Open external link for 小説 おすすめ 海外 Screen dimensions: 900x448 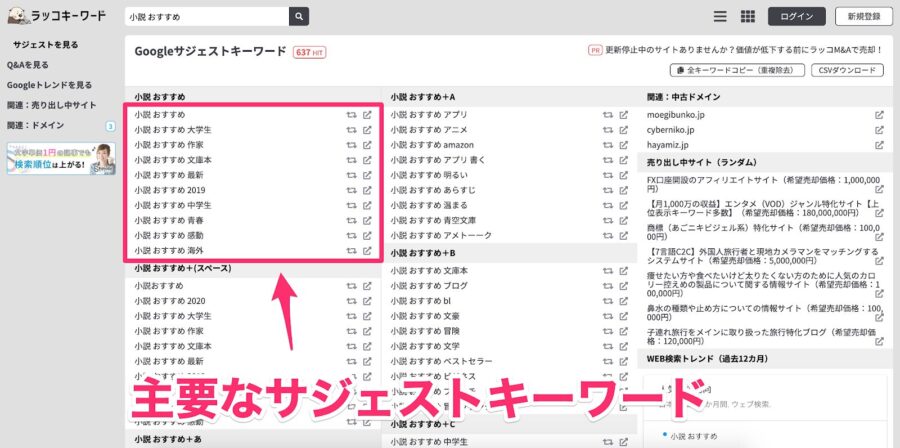tap(367, 251)
